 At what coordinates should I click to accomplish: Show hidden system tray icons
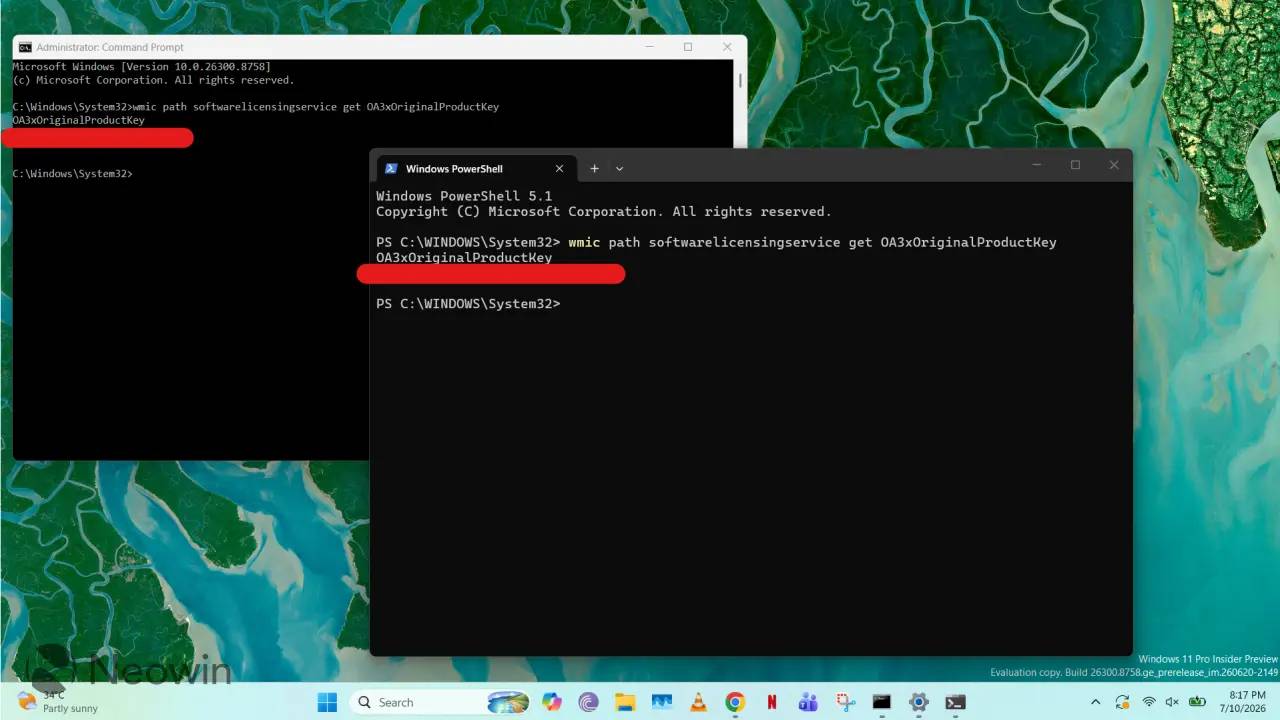(1095, 702)
